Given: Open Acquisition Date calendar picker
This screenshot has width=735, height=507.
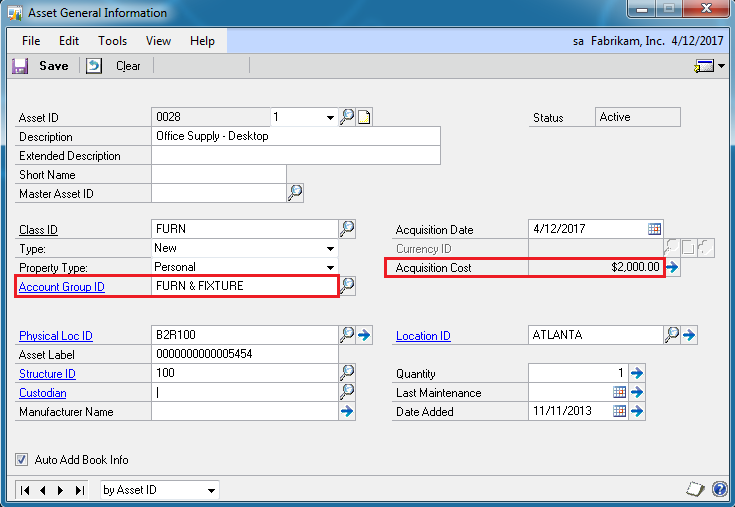Looking at the screenshot, I should [654, 229].
